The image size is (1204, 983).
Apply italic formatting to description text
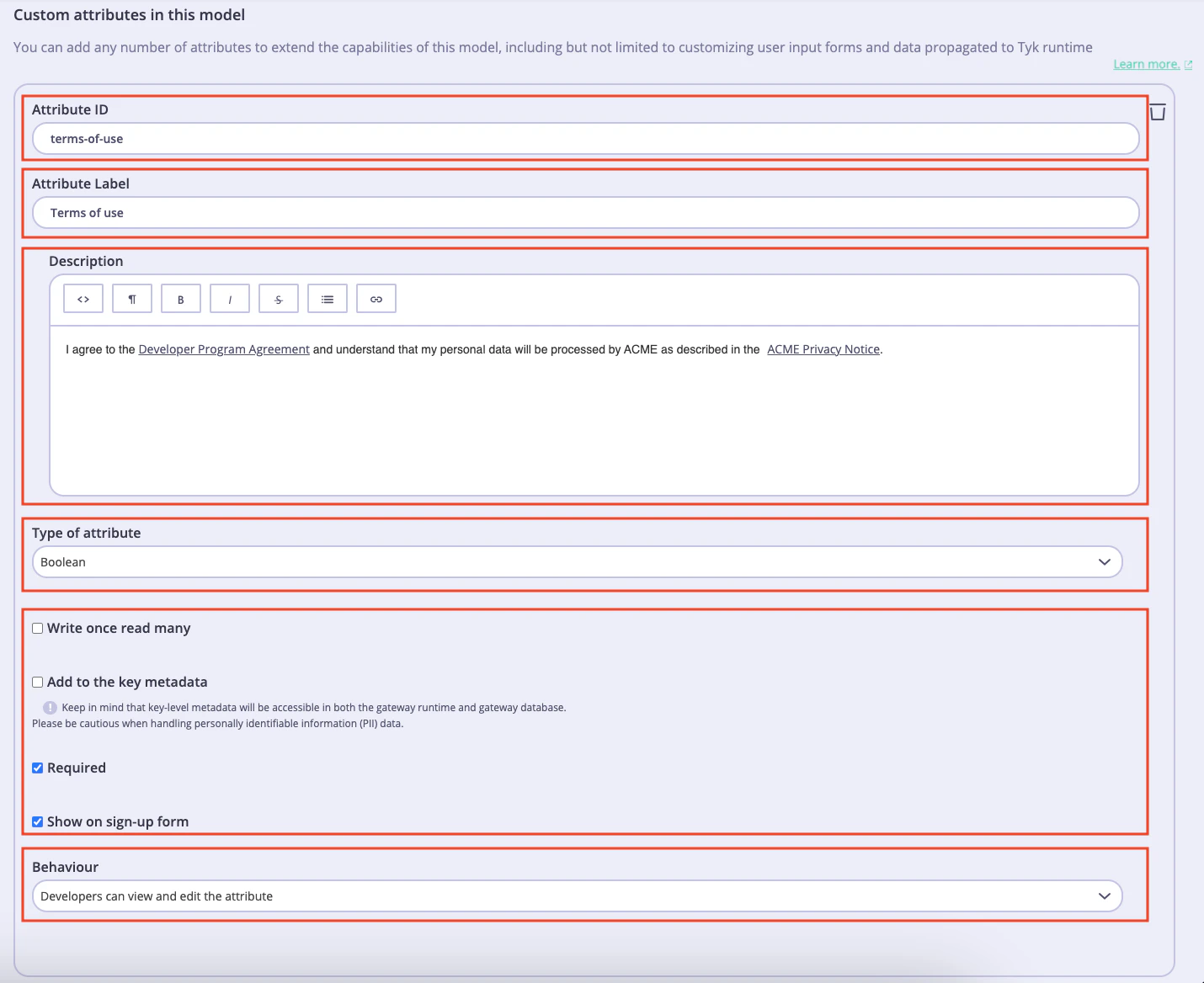coord(229,298)
